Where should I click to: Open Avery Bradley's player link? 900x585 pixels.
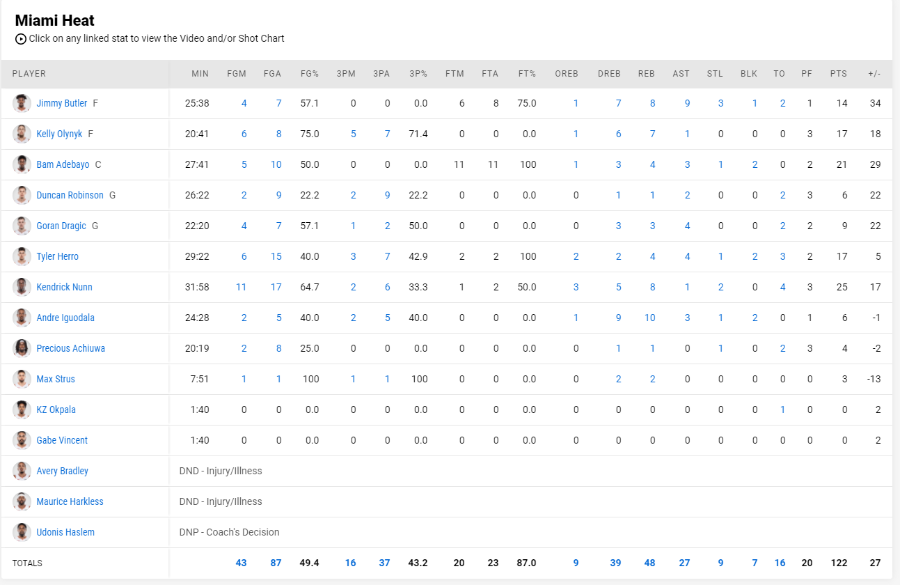tap(63, 471)
